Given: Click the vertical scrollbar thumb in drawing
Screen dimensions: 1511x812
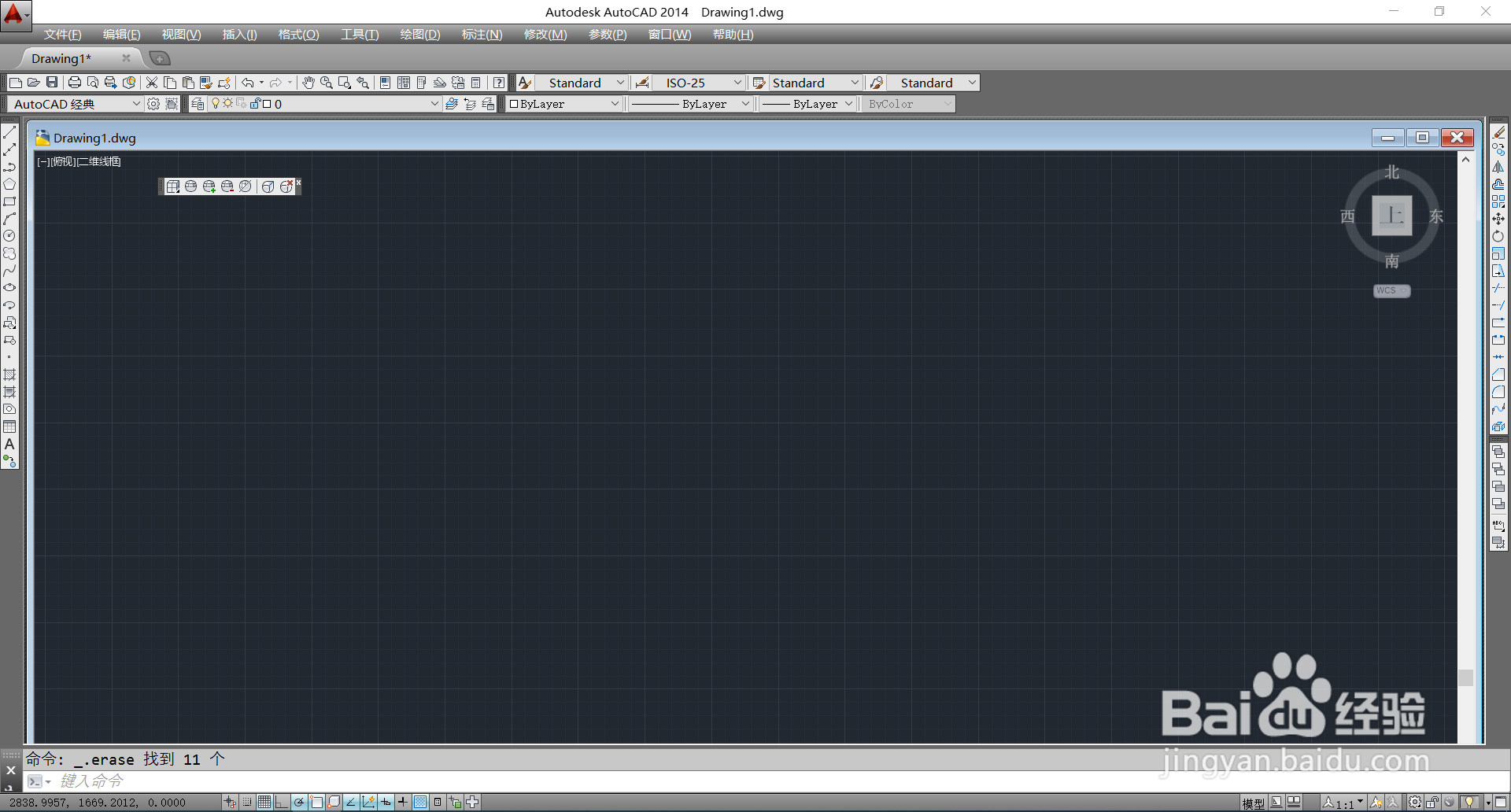Looking at the screenshot, I should 1465,677.
